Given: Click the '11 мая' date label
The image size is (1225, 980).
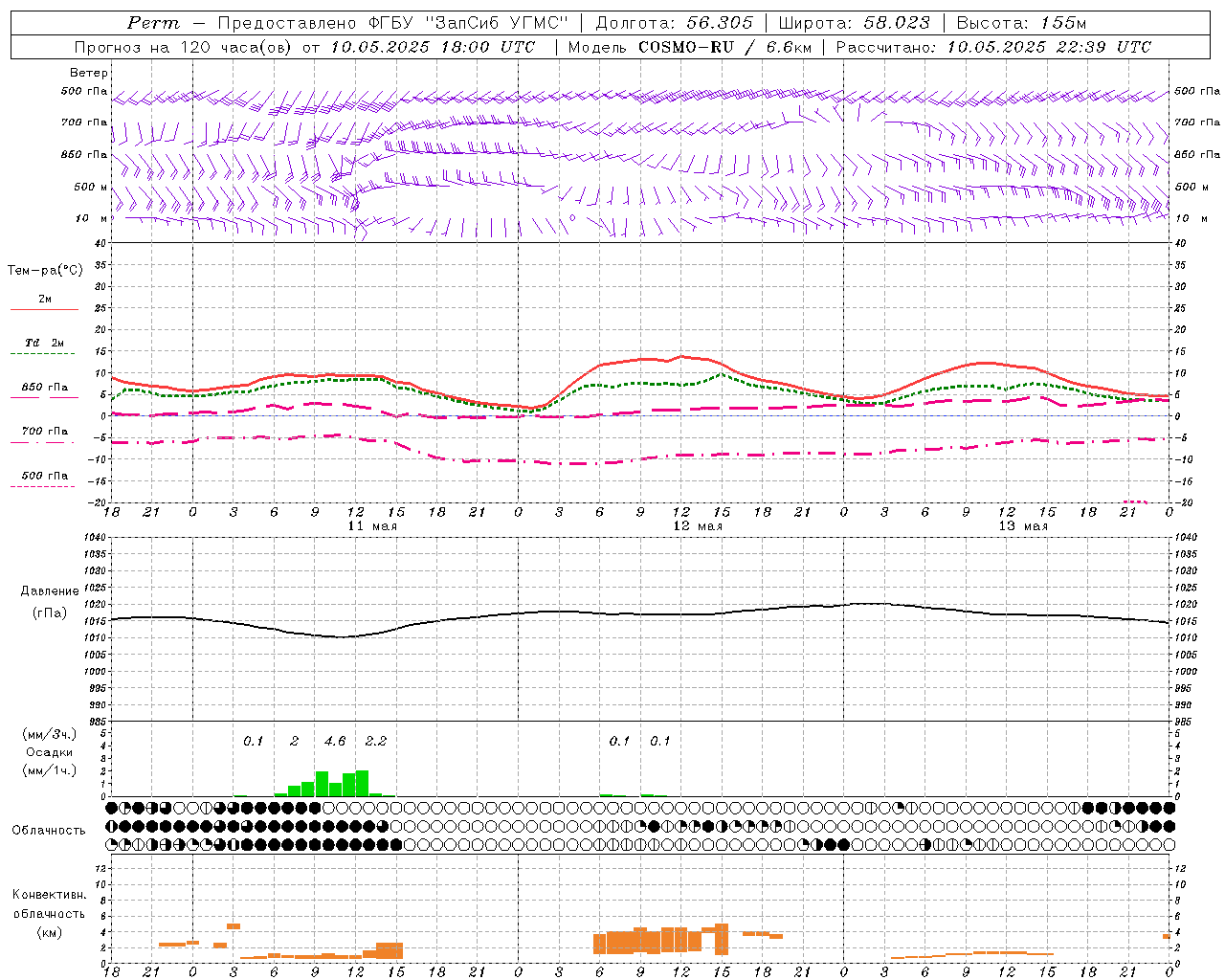Looking at the screenshot, I should coord(371,526).
